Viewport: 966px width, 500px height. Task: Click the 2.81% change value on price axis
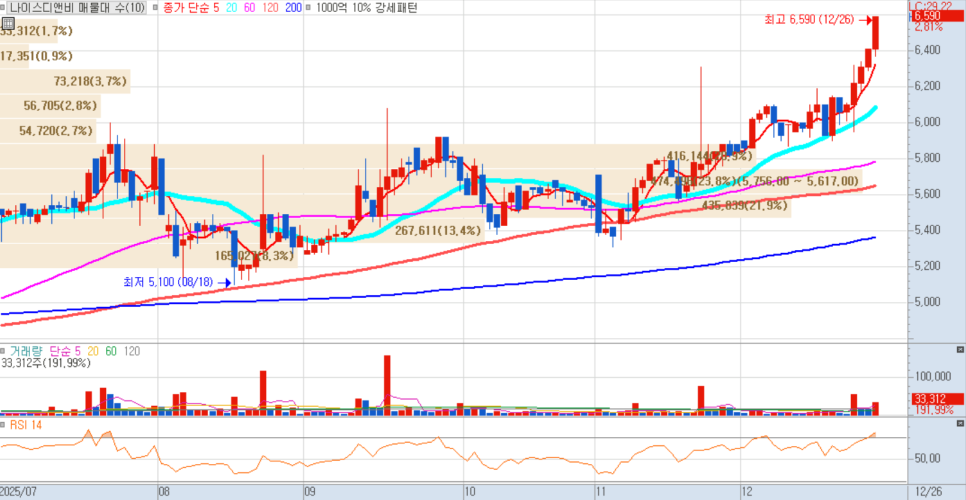pyautogui.click(x=928, y=26)
